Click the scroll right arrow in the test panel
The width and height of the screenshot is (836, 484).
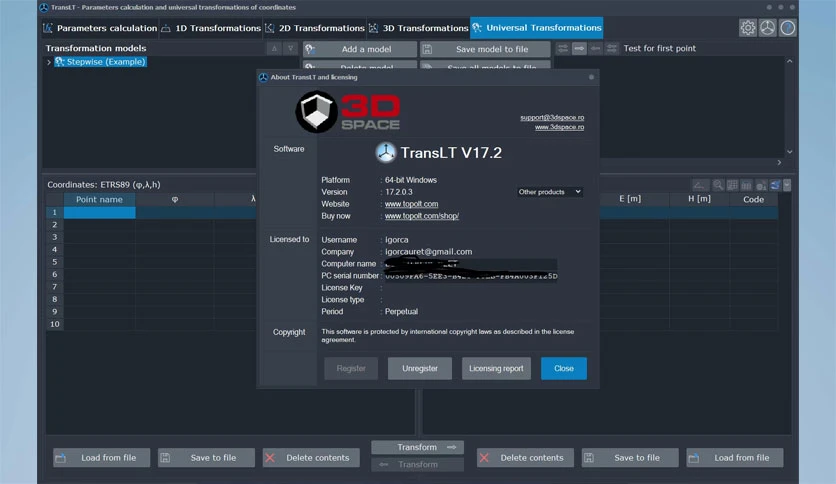coord(779,162)
